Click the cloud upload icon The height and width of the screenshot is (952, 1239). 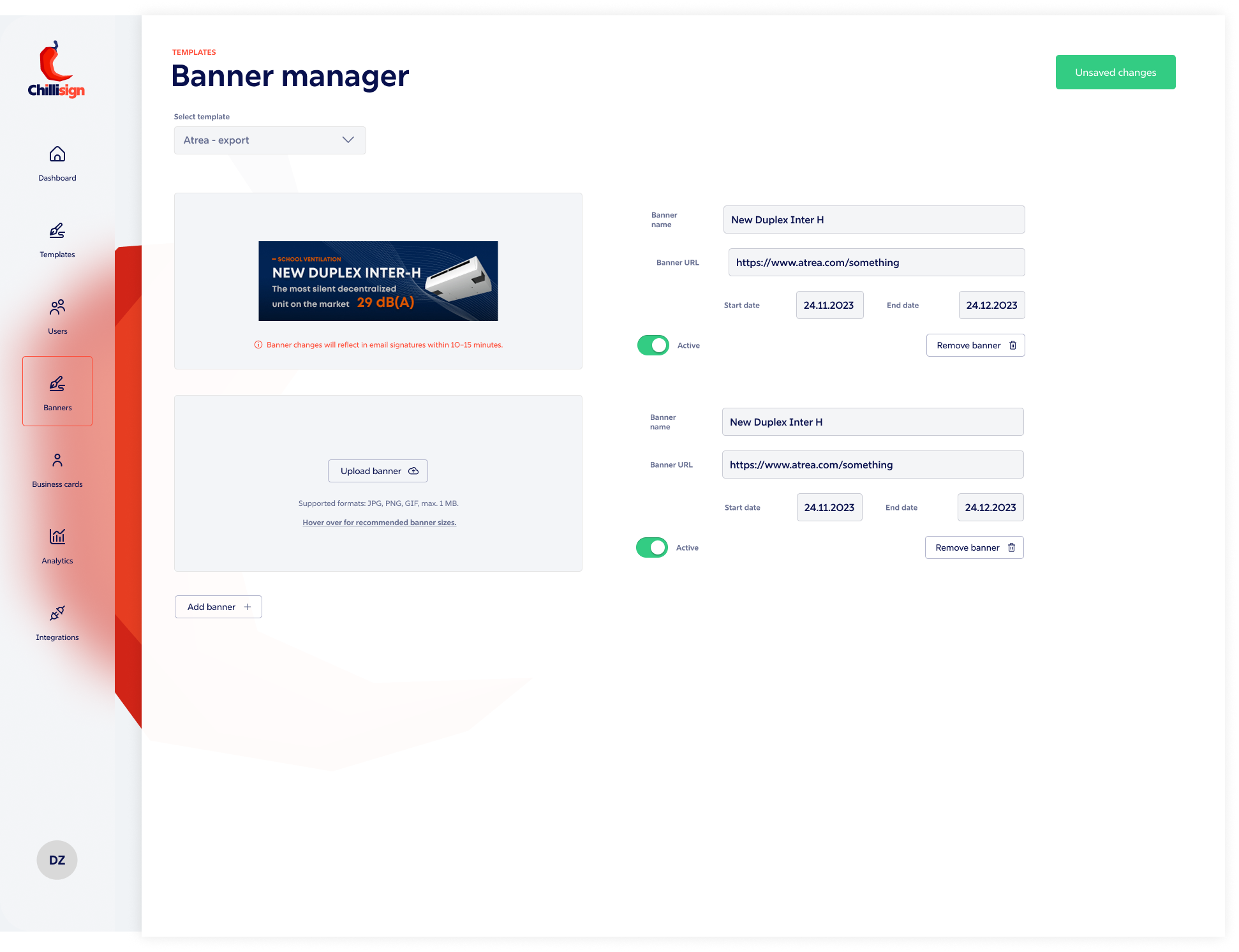[413, 471]
